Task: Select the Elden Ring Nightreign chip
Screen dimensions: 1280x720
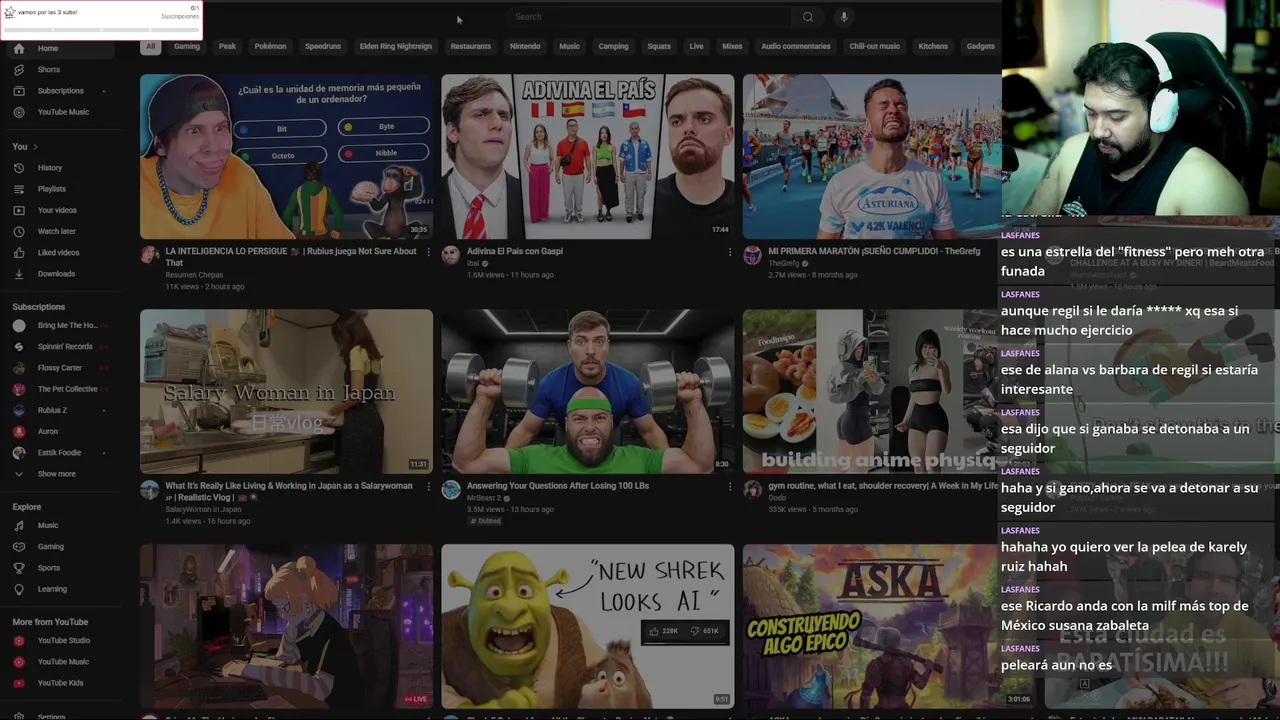Action: [x=396, y=46]
